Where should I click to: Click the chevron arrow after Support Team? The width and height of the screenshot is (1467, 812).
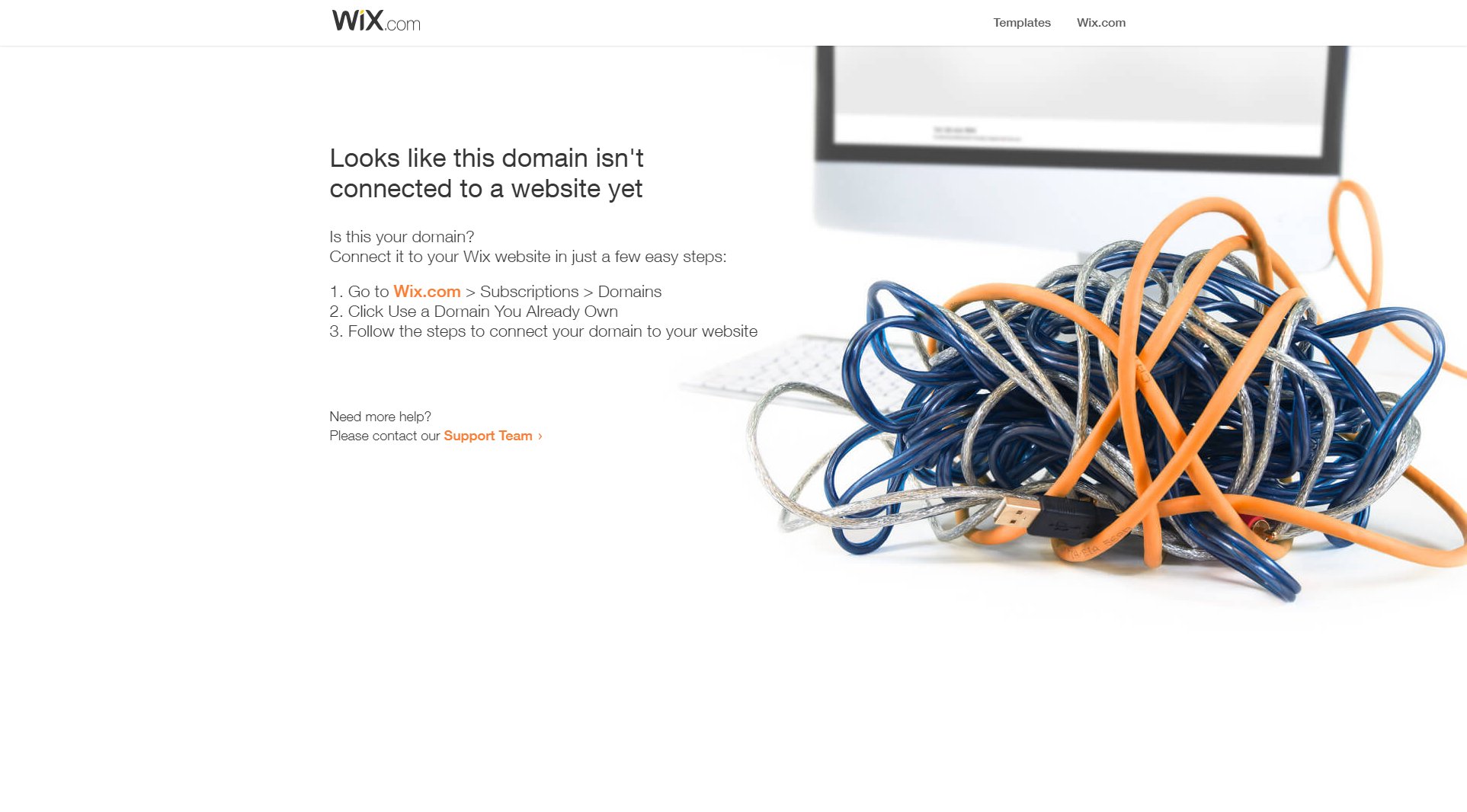pyautogui.click(x=540, y=436)
